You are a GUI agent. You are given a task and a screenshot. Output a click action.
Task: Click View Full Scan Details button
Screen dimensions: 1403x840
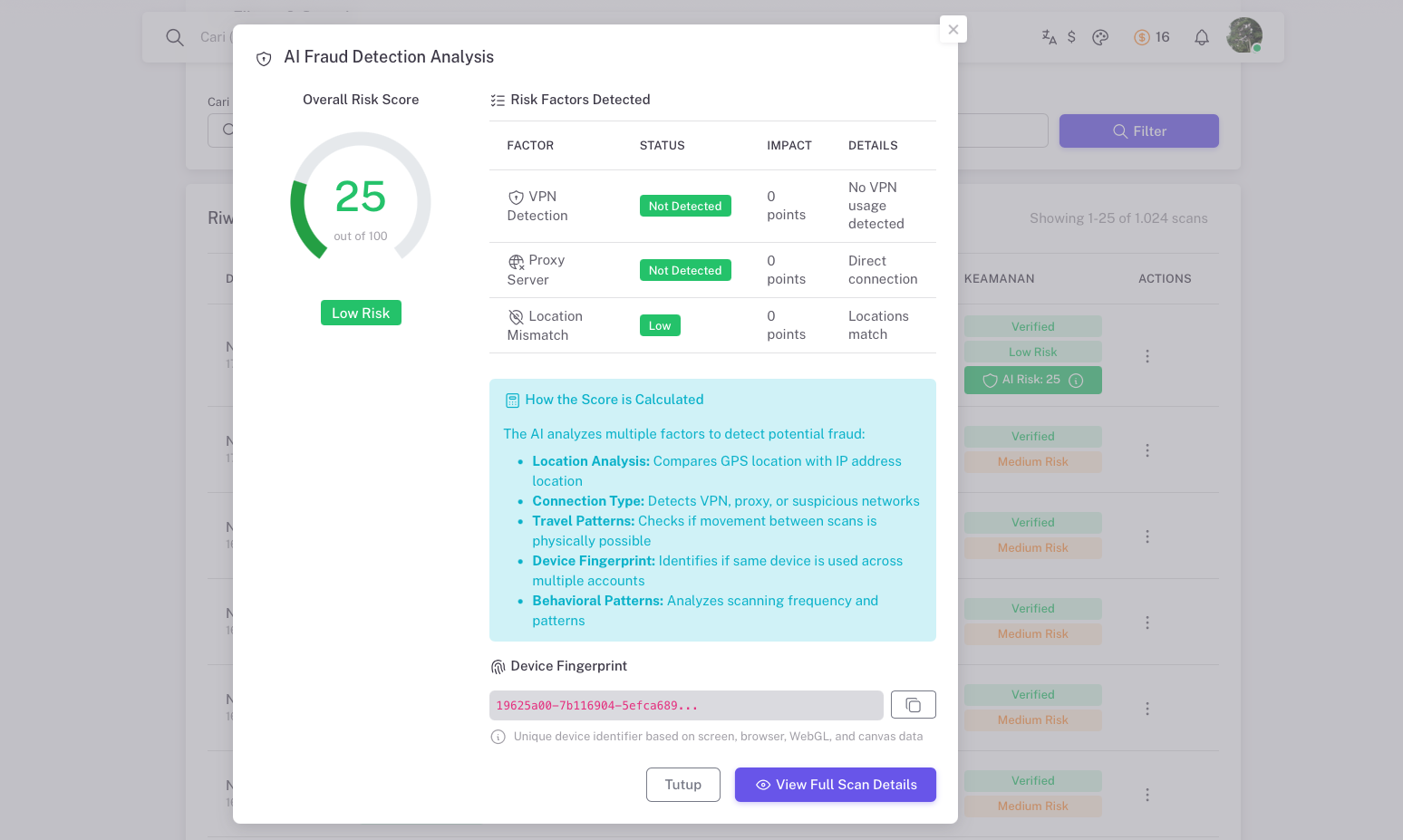[x=835, y=785]
